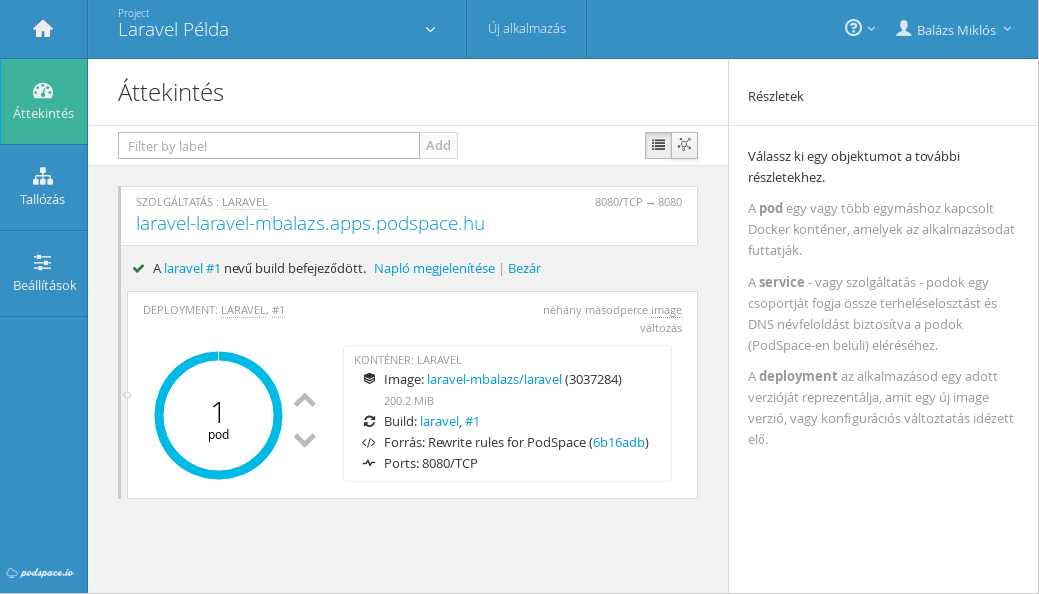
Task: Open the laravel-mbalazs/laravel image link
Action: 494,380
